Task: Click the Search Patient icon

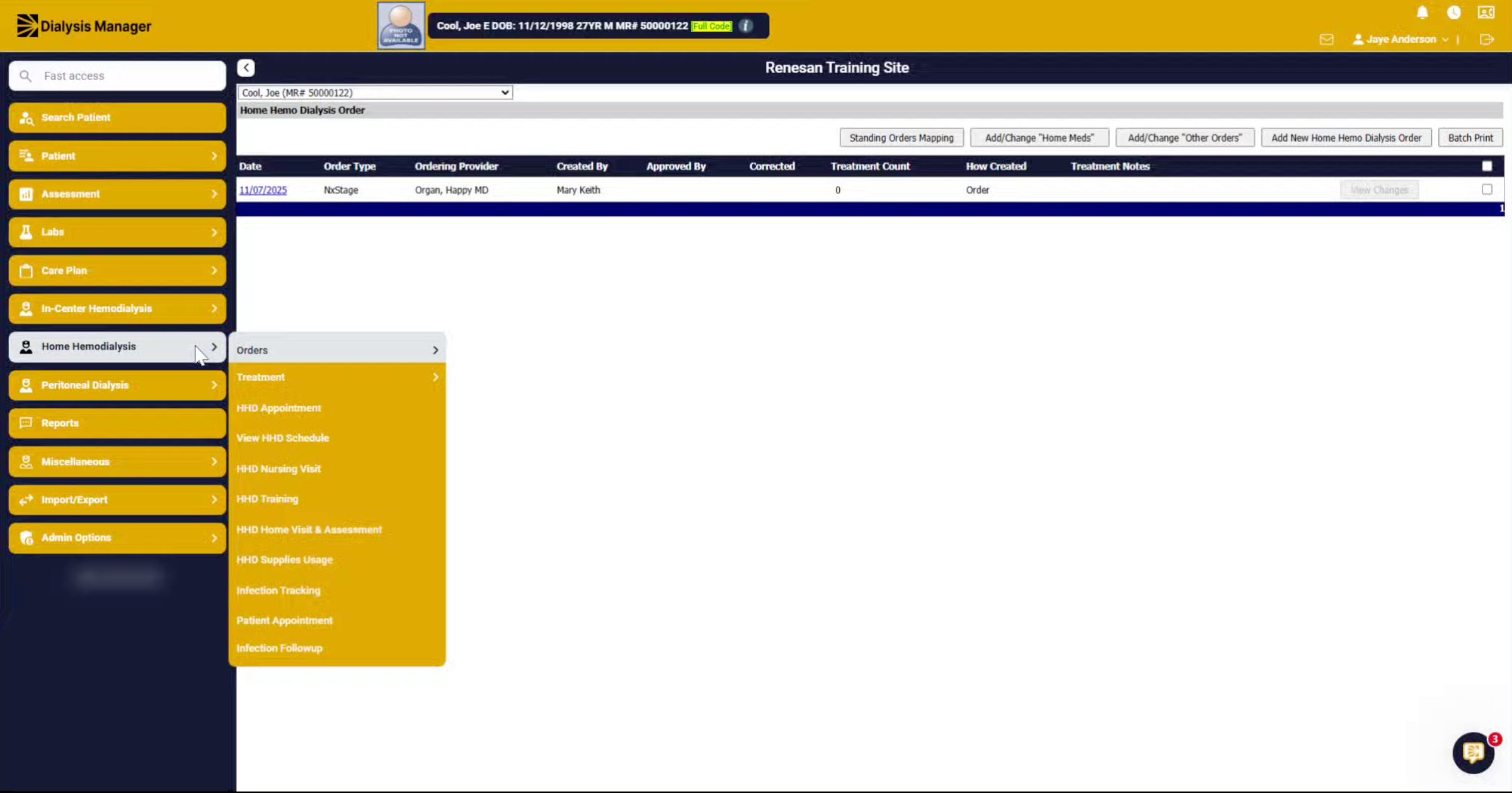Action: (x=26, y=118)
